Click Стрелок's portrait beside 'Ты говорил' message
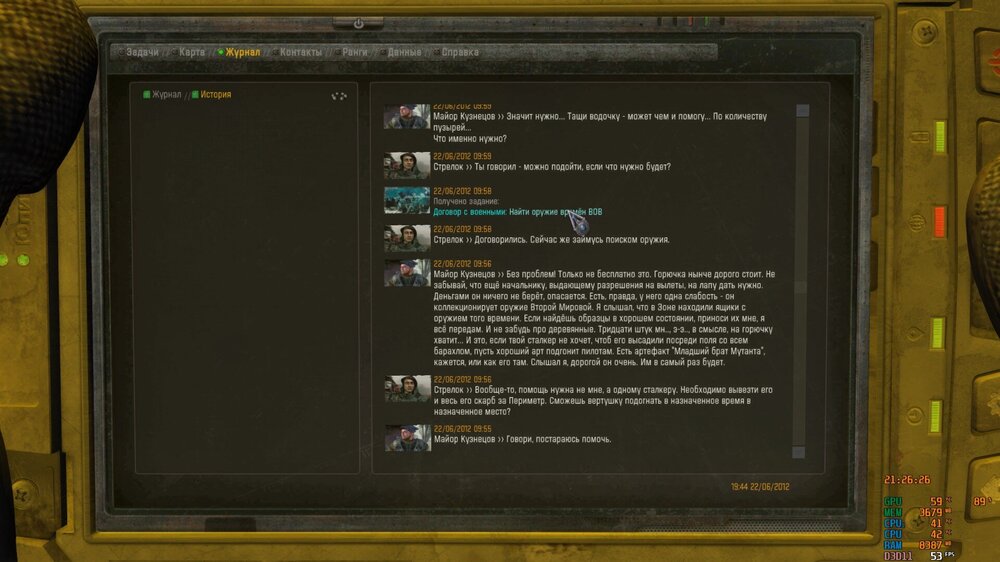This screenshot has width=1000, height=562. 407,165
